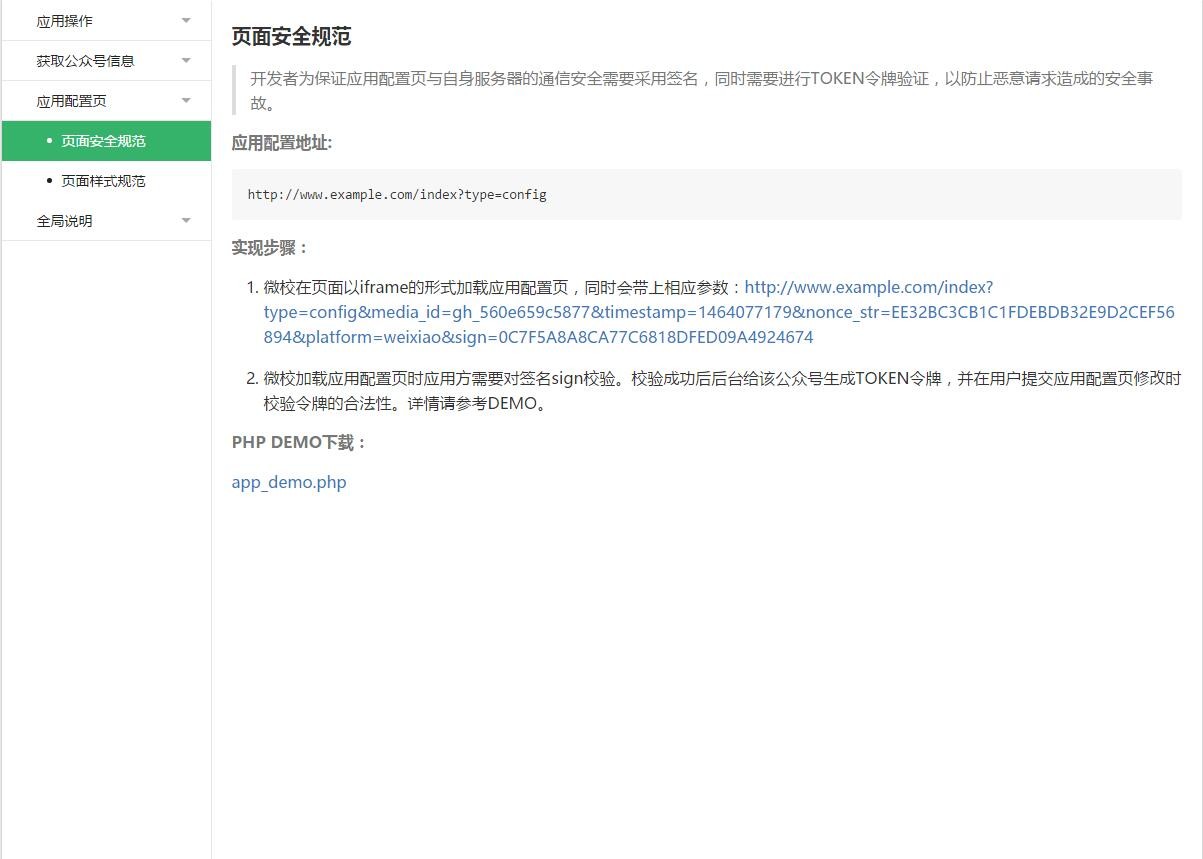1203x859 pixels.
Task: Click the 实现步骤 subheading
Action: [271, 248]
